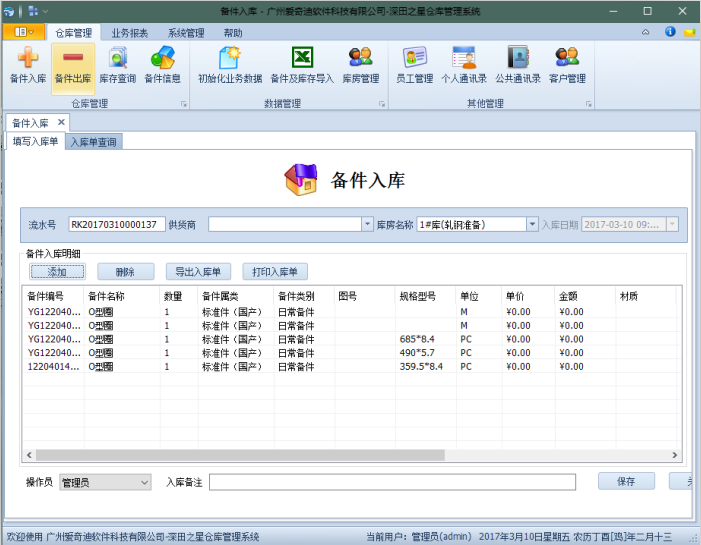Screen dimensions: 701x545
Task: Click the 导出入库单 button
Action: click(x=198, y=271)
